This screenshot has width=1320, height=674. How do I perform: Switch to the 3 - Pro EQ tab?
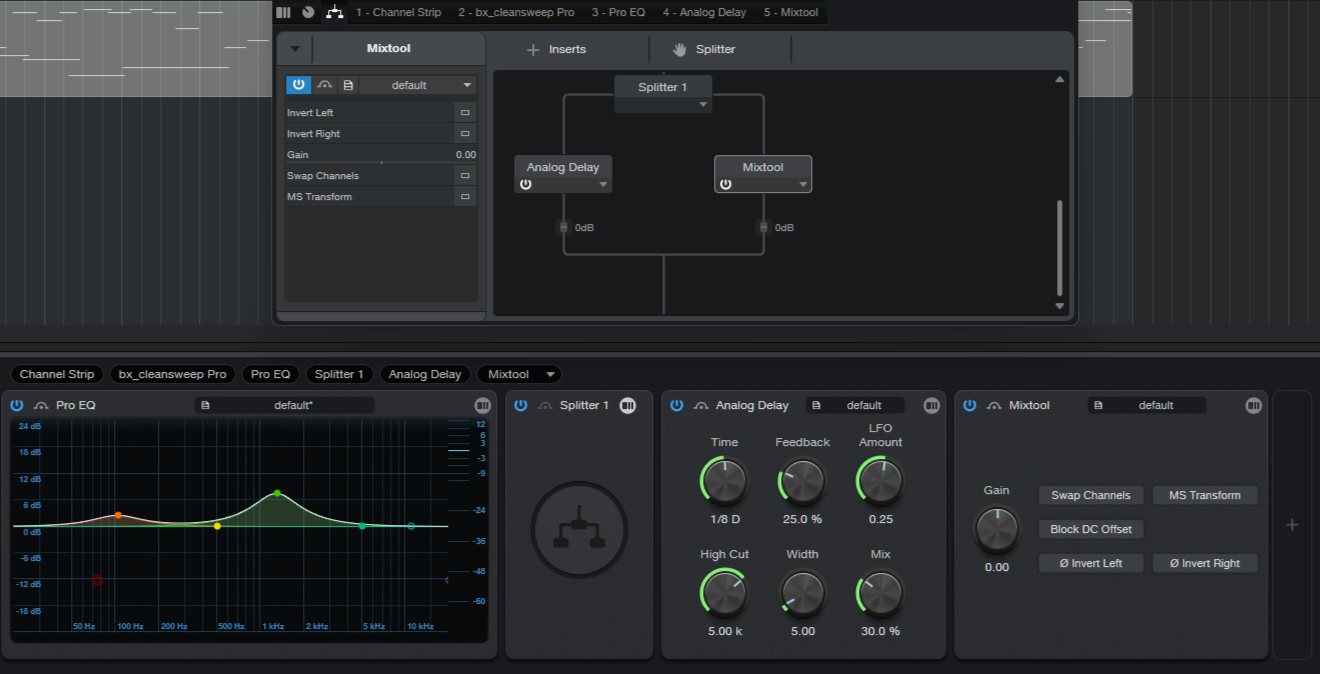pos(617,12)
